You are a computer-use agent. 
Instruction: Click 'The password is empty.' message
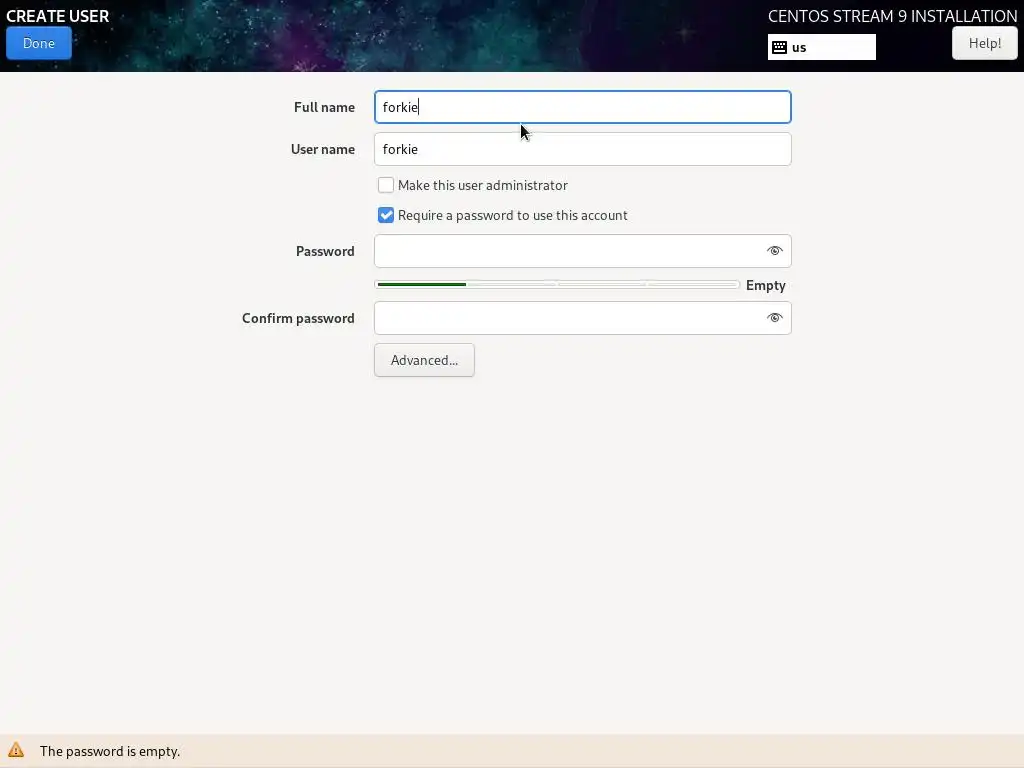click(110, 751)
